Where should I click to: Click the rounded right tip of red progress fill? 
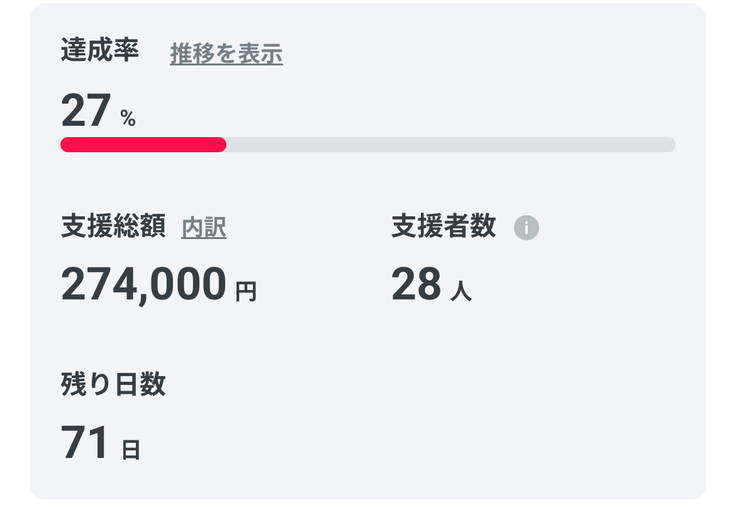(x=222, y=145)
